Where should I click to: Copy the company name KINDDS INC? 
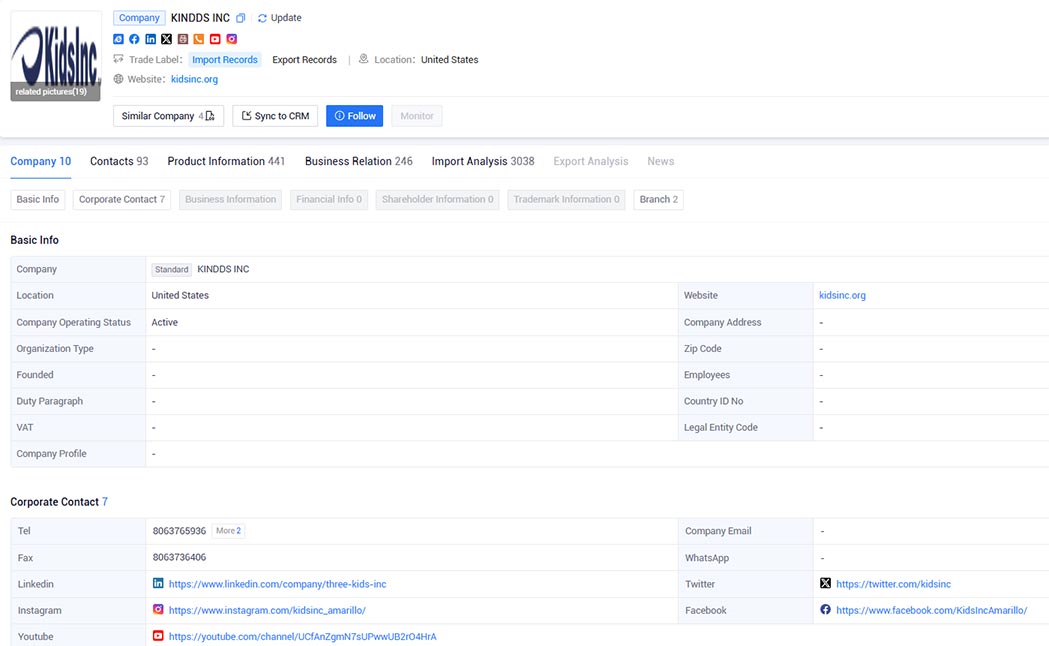pos(241,18)
